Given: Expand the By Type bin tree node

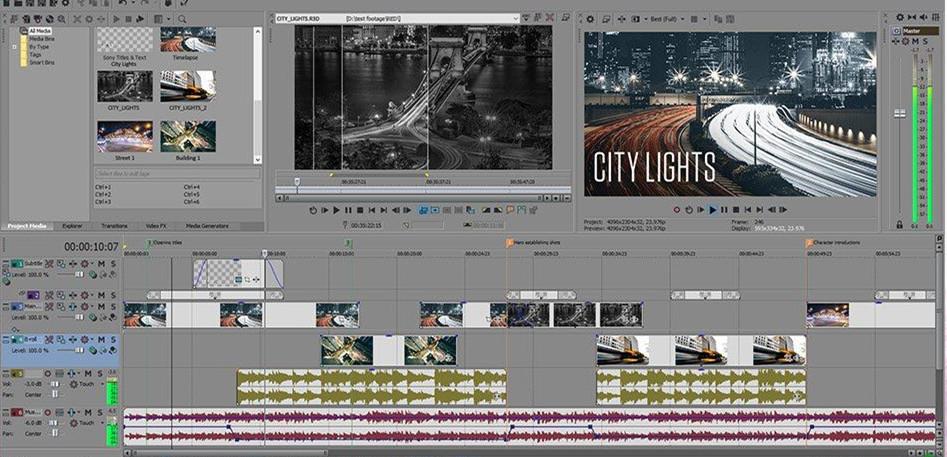Looking at the screenshot, I should click(14, 46).
